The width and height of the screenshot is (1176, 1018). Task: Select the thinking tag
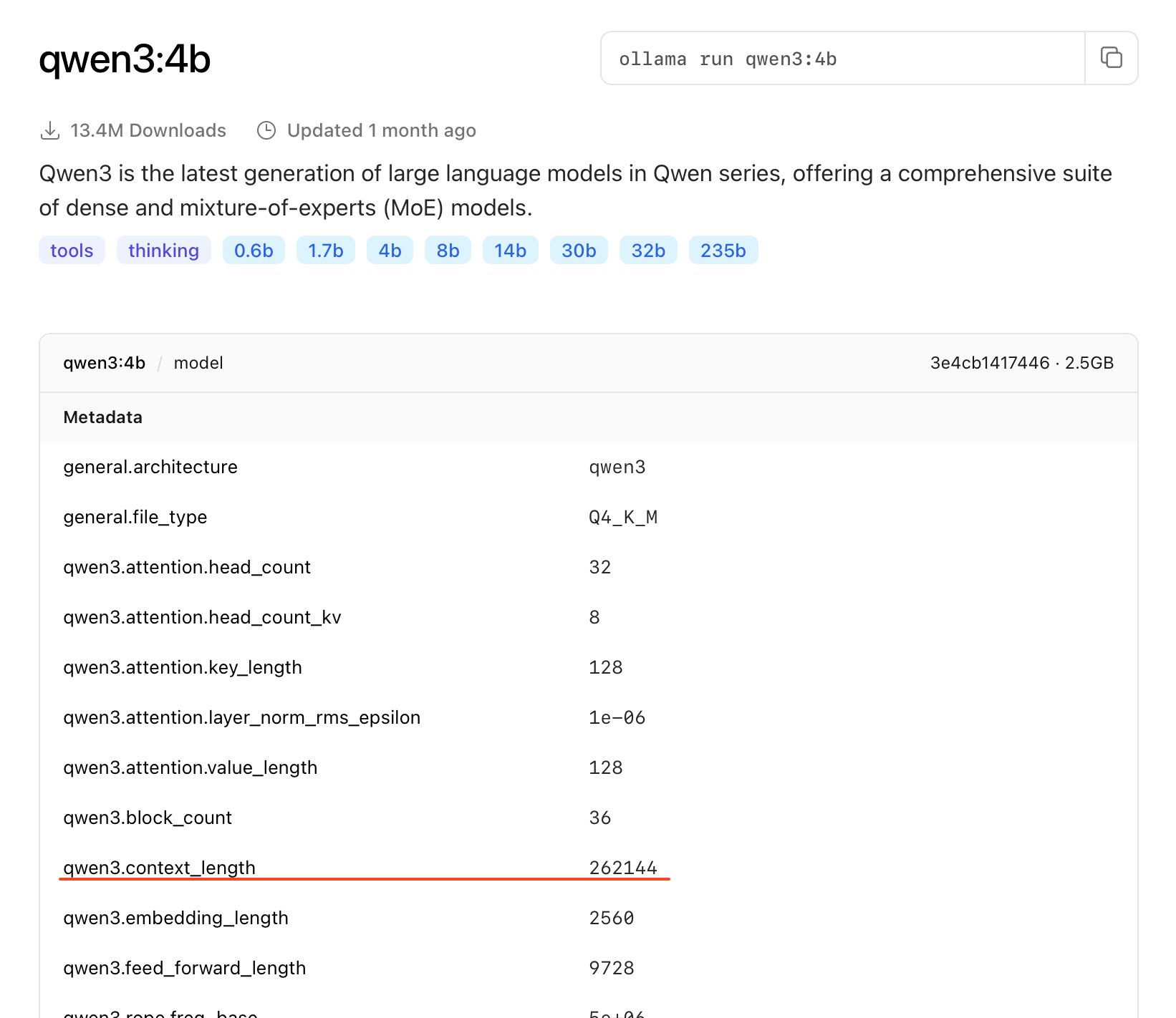coord(163,251)
